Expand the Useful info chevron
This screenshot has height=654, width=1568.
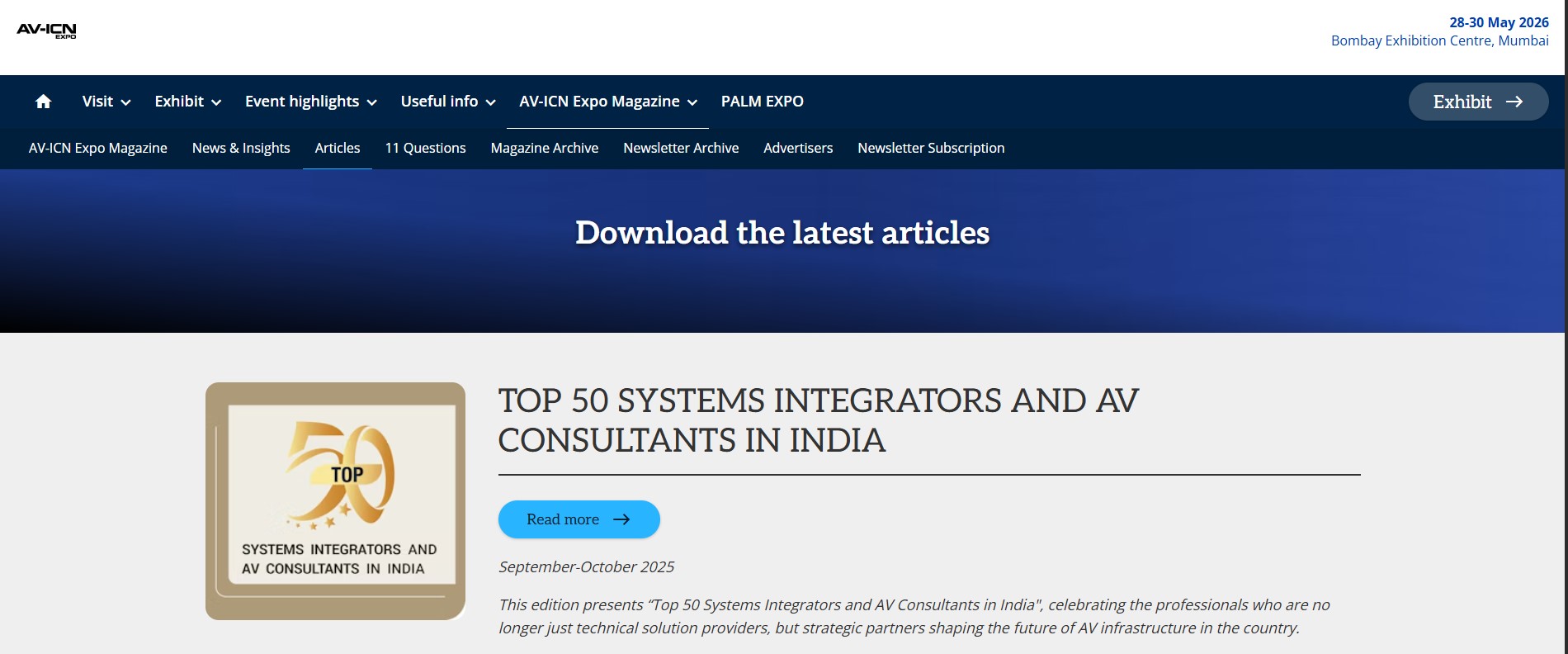click(490, 102)
